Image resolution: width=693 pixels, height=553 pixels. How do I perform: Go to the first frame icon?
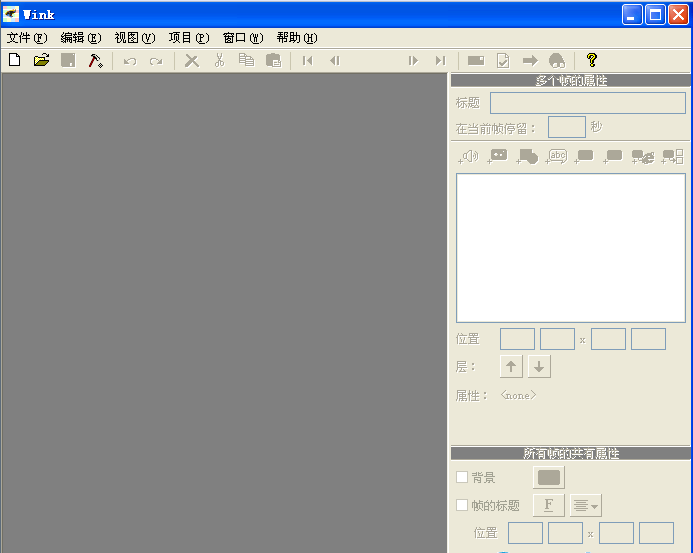(x=307, y=61)
